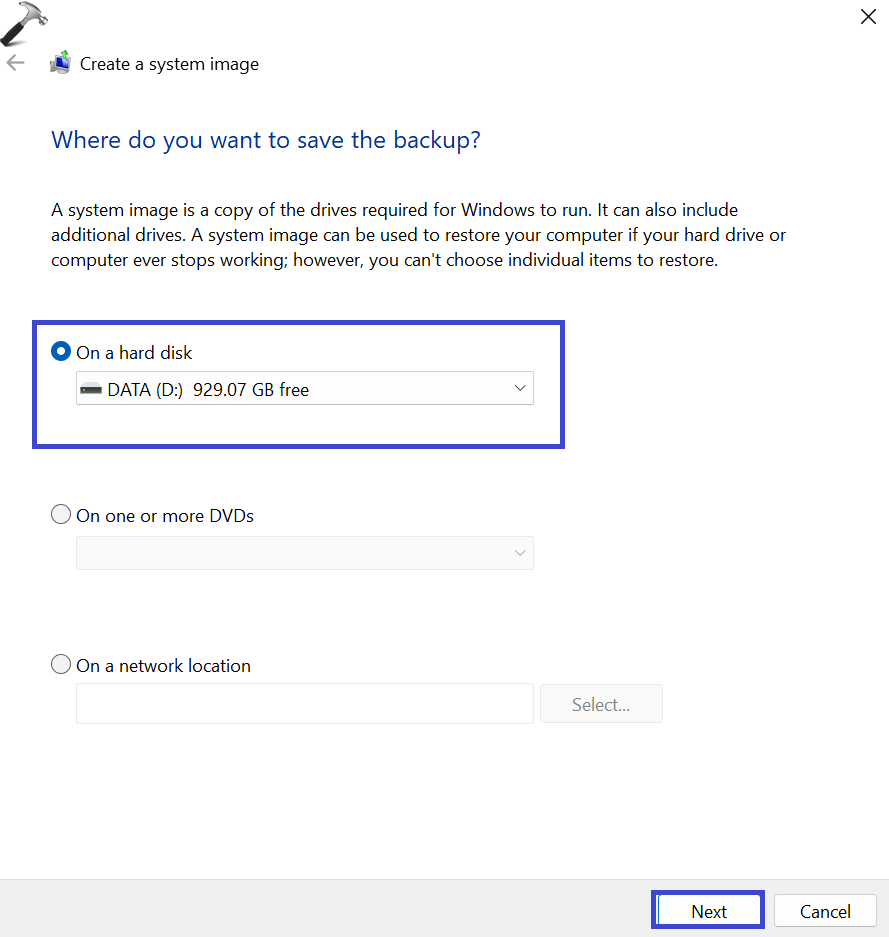Screen dimensions: 889x937
Task: Click the "On a network location" label
Action: coord(163,666)
